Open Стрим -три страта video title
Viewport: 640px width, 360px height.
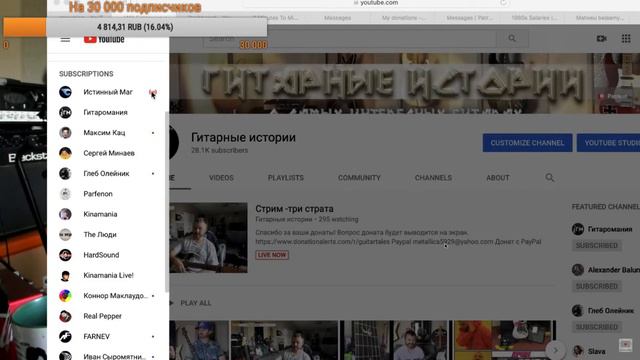294,209
